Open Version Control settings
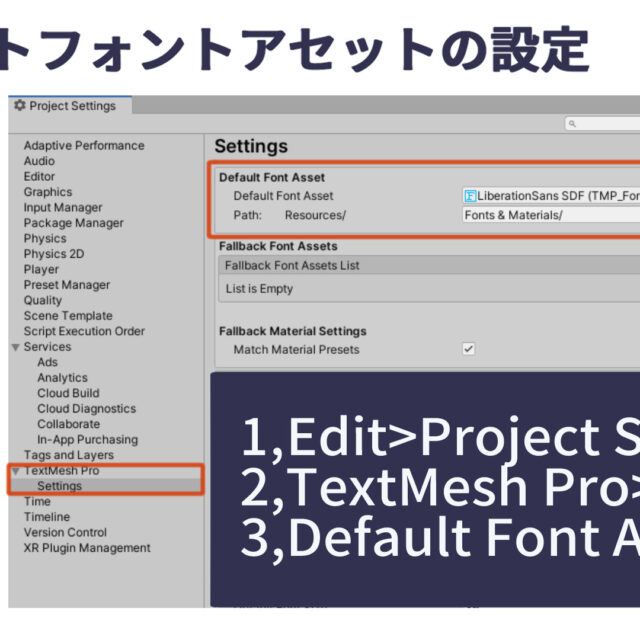The height and width of the screenshot is (640, 640). tap(65, 533)
